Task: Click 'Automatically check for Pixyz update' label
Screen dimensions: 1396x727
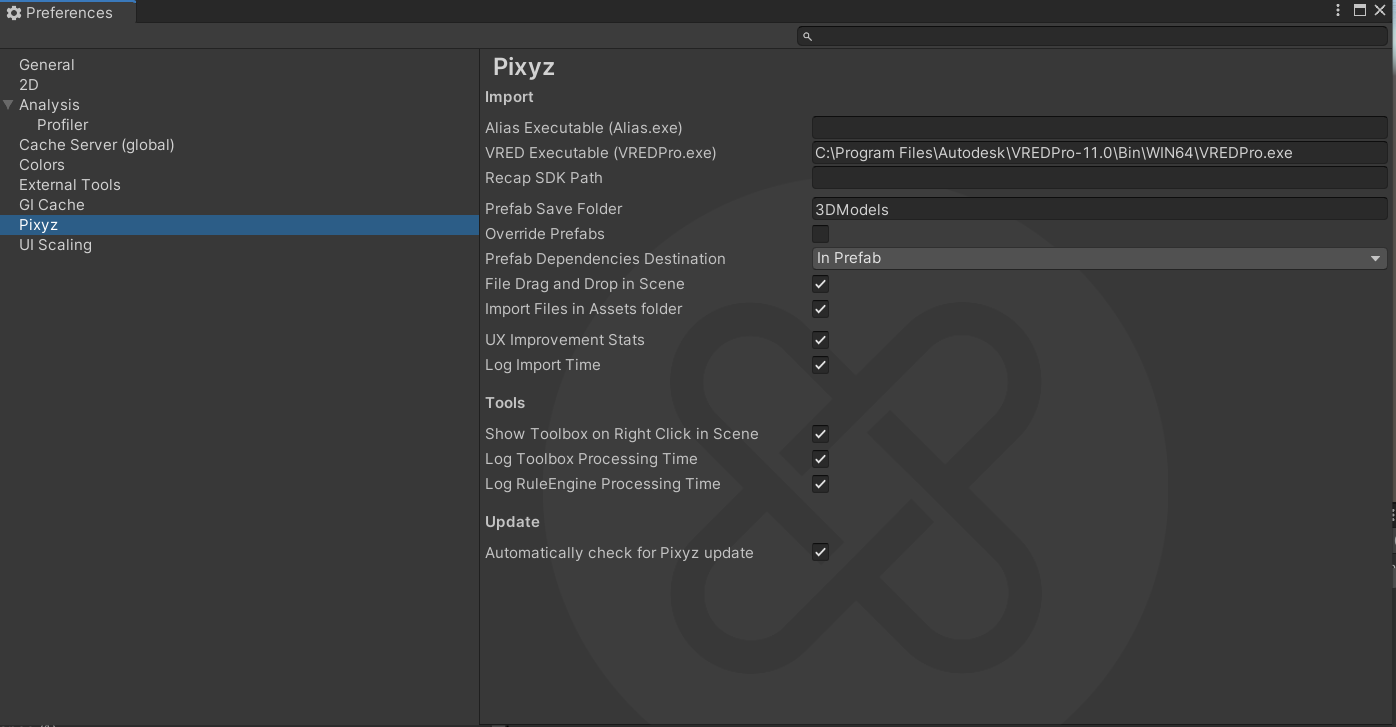Action: (619, 553)
